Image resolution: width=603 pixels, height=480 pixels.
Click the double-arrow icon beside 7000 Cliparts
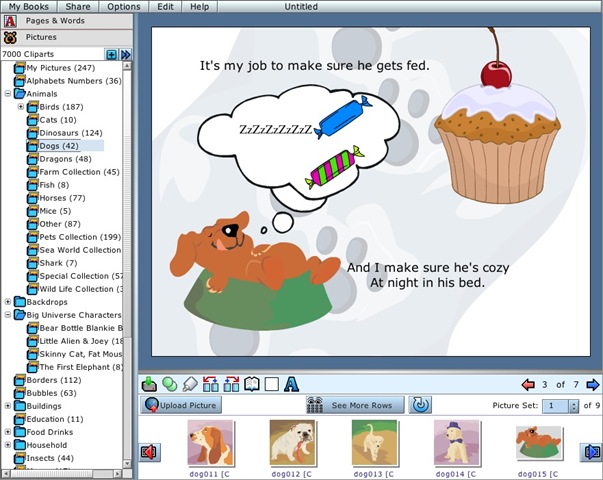point(125,55)
